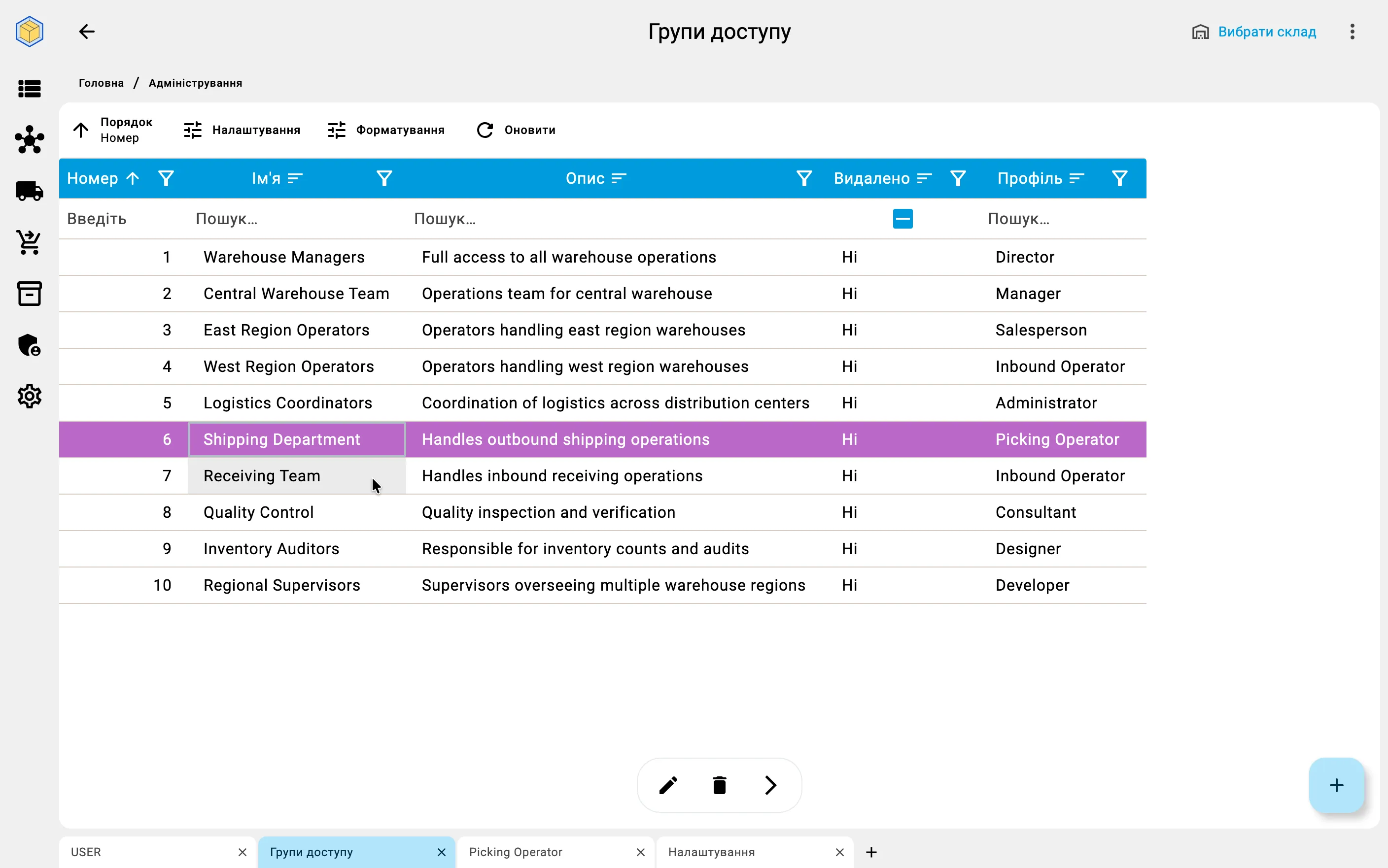Click the yellow box app logo
This screenshot has width=1388, height=868.
(29, 31)
